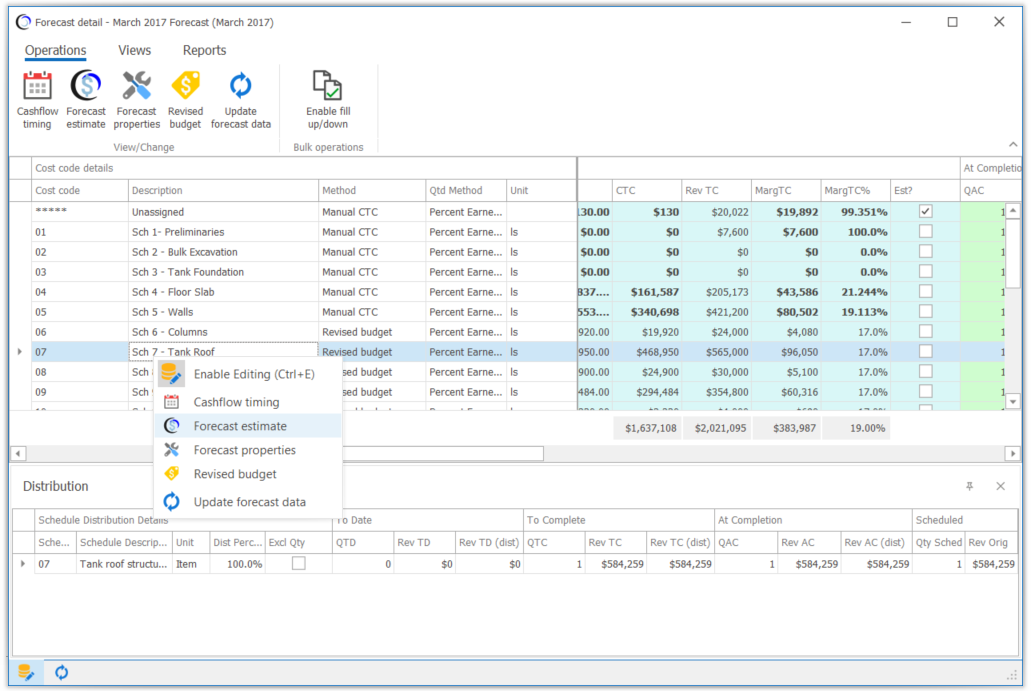The height and width of the screenshot is (691, 1036).
Task: Sort by Description column header
Action: coord(223,190)
